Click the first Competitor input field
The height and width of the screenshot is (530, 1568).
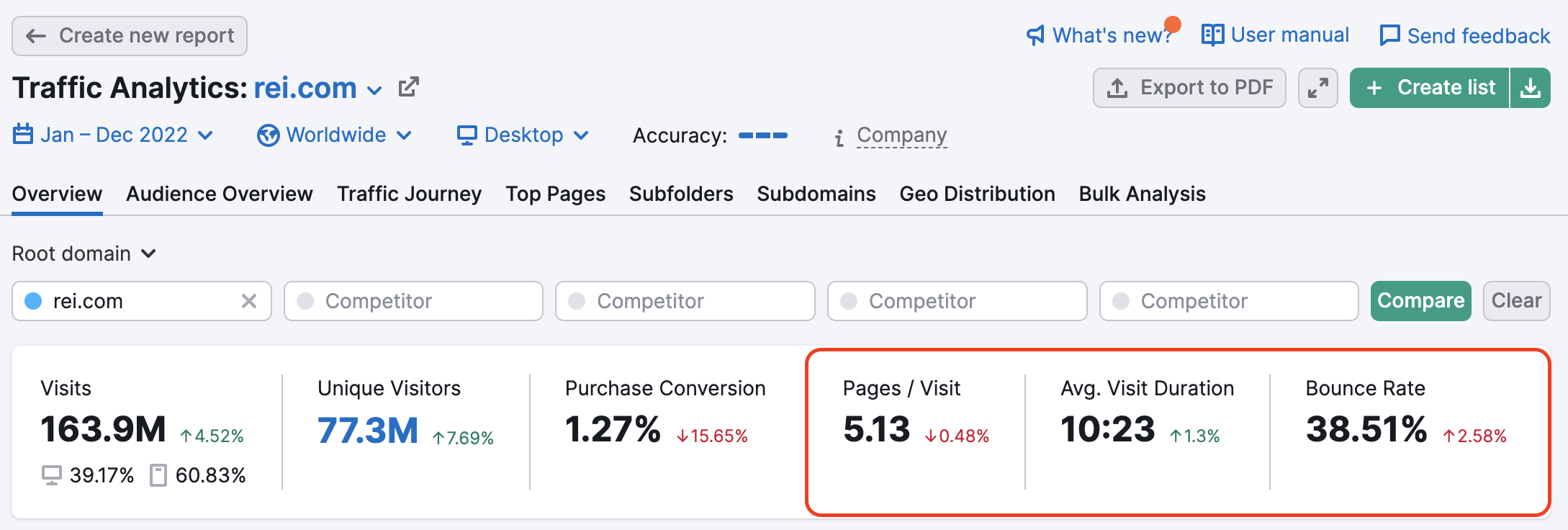[x=413, y=301]
